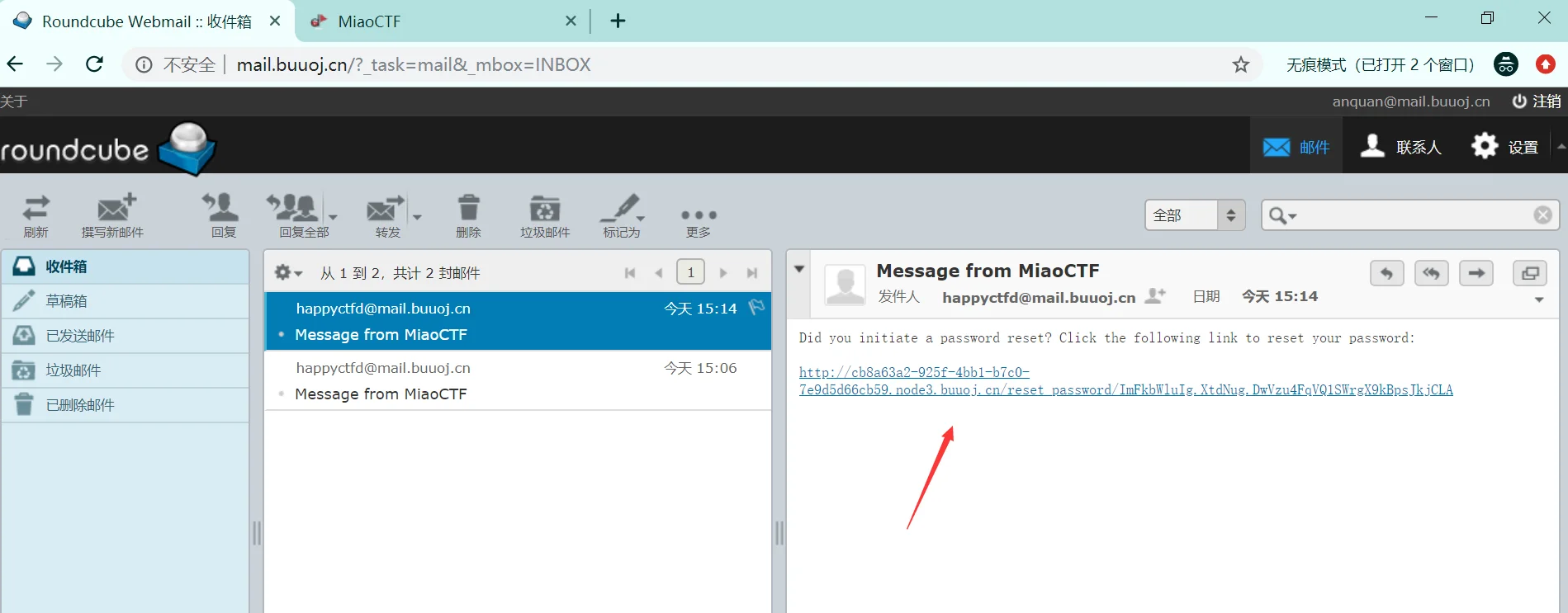Go to next page of message list
Screen dimensions: 1568x613
click(723, 273)
